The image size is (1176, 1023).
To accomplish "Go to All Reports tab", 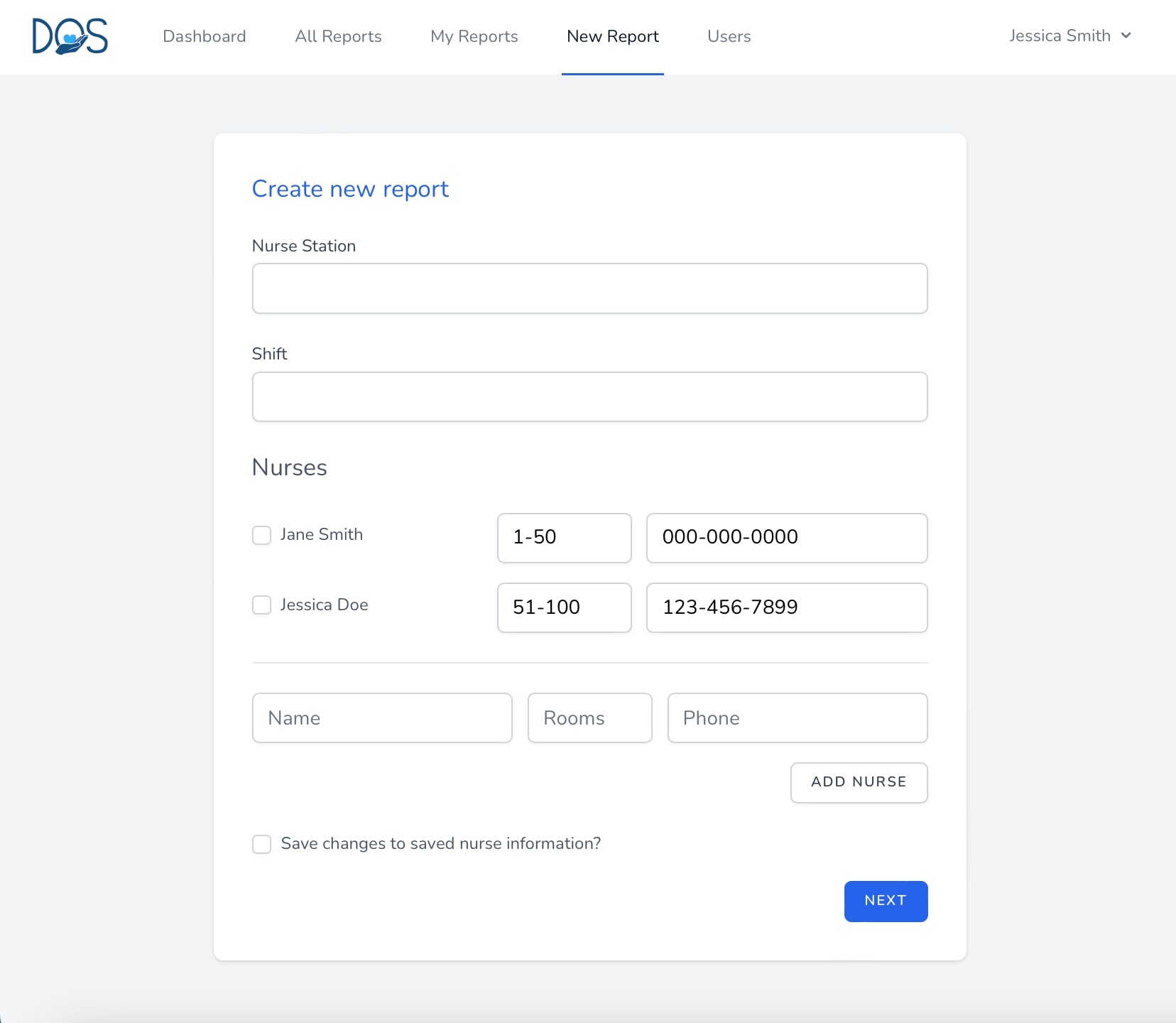I will (x=338, y=36).
